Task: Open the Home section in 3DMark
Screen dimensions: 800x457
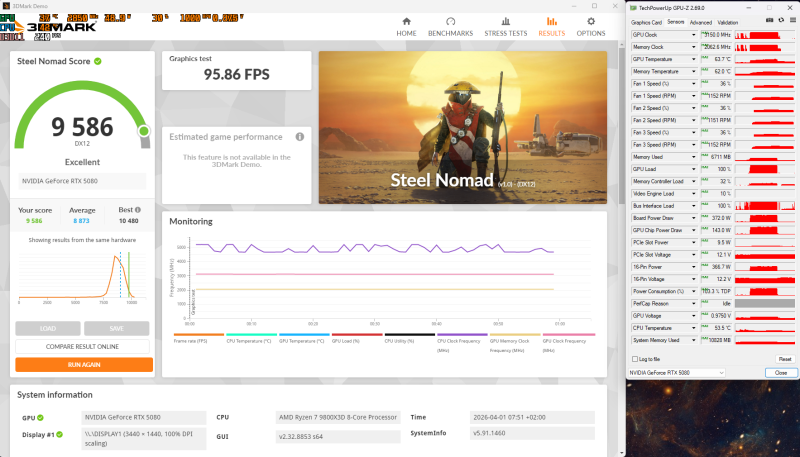Action: coord(406,27)
